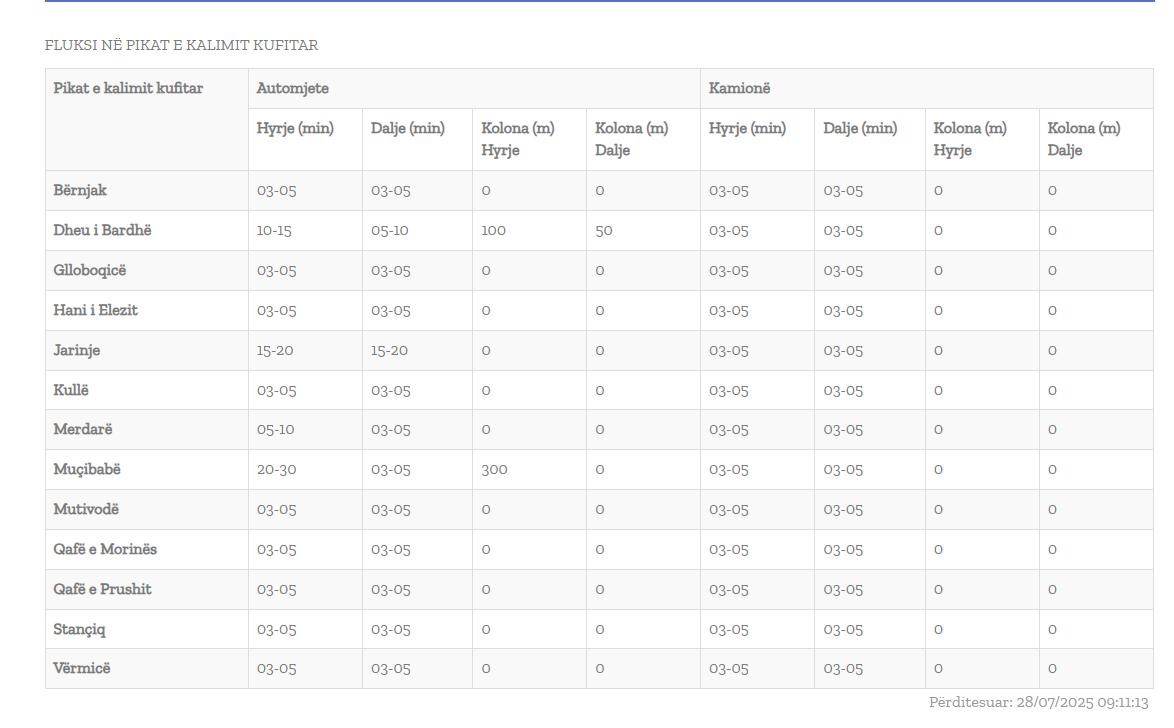Viewport: 1174px width, 728px height.
Task: Select the Dheu i Bardhë row label
Action: (102, 230)
